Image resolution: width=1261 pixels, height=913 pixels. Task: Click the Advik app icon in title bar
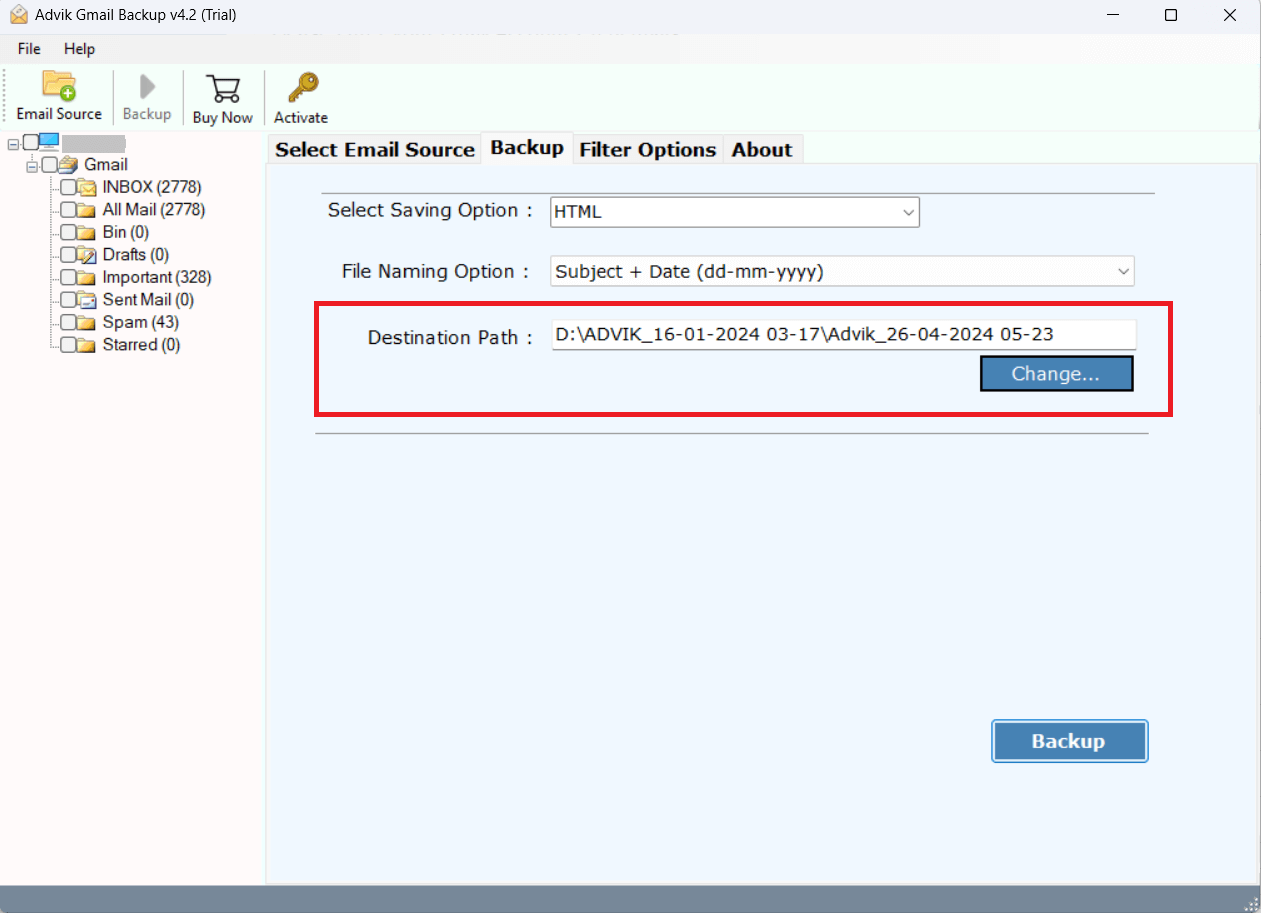17,15
